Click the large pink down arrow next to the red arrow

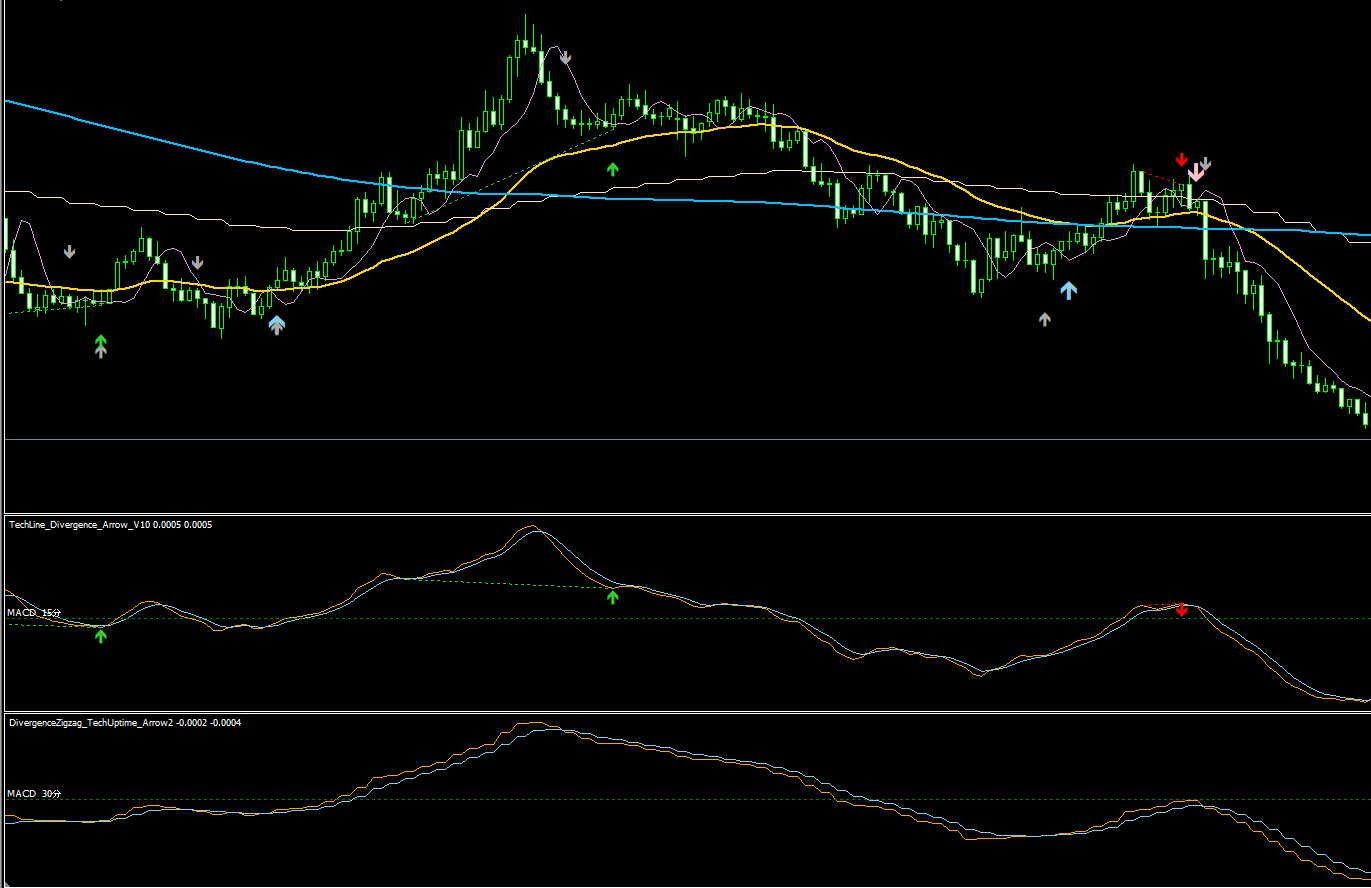[1195, 172]
